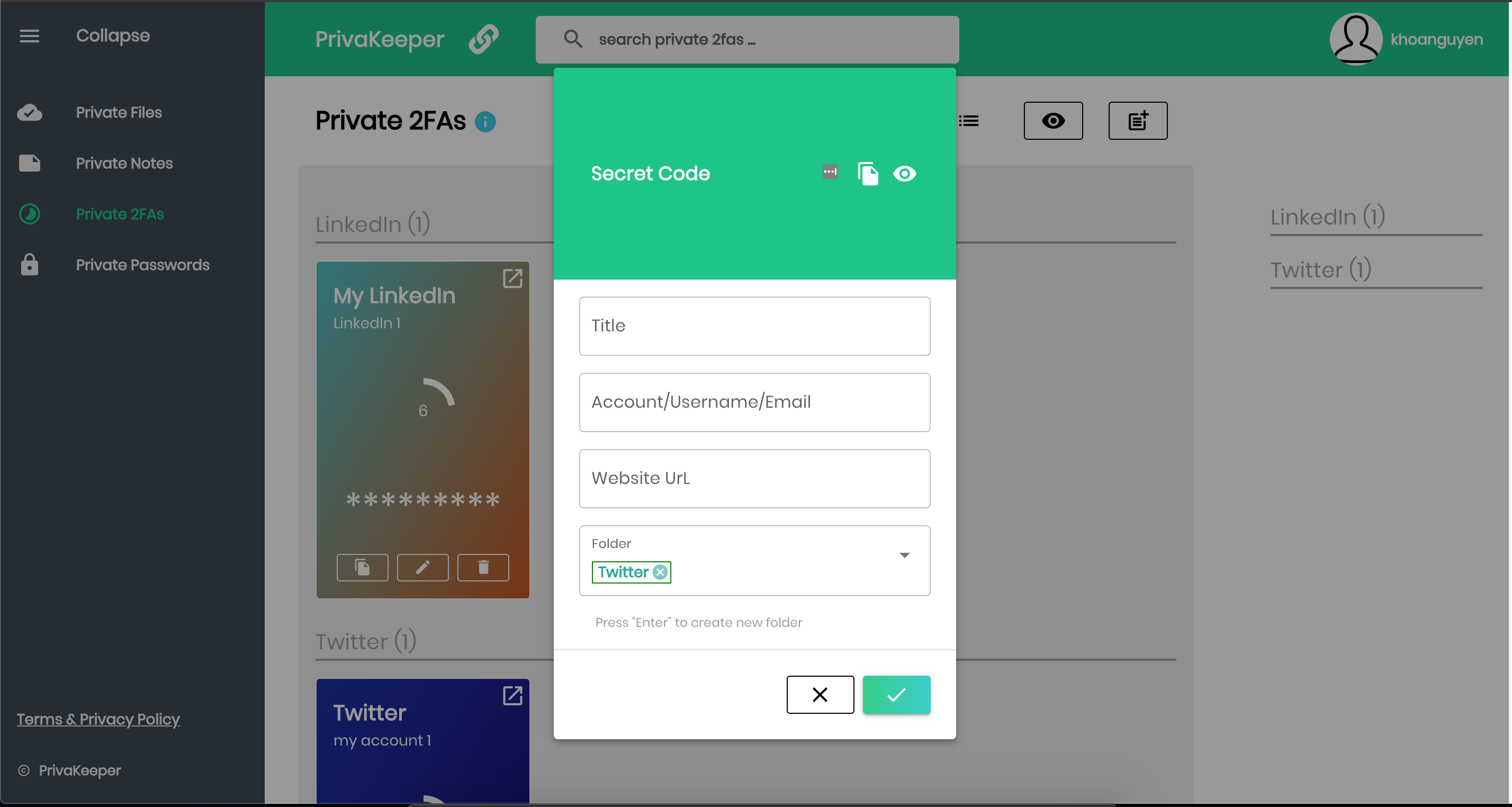Open Terms & Privacy Policy link
This screenshot has width=1512, height=807.
point(98,719)
